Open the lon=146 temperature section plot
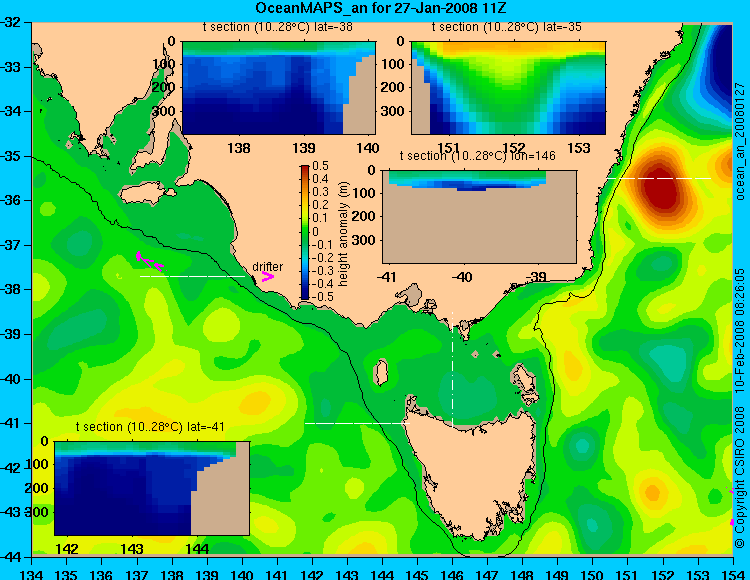This screenshot has height=580, width=750. (480, 217)
